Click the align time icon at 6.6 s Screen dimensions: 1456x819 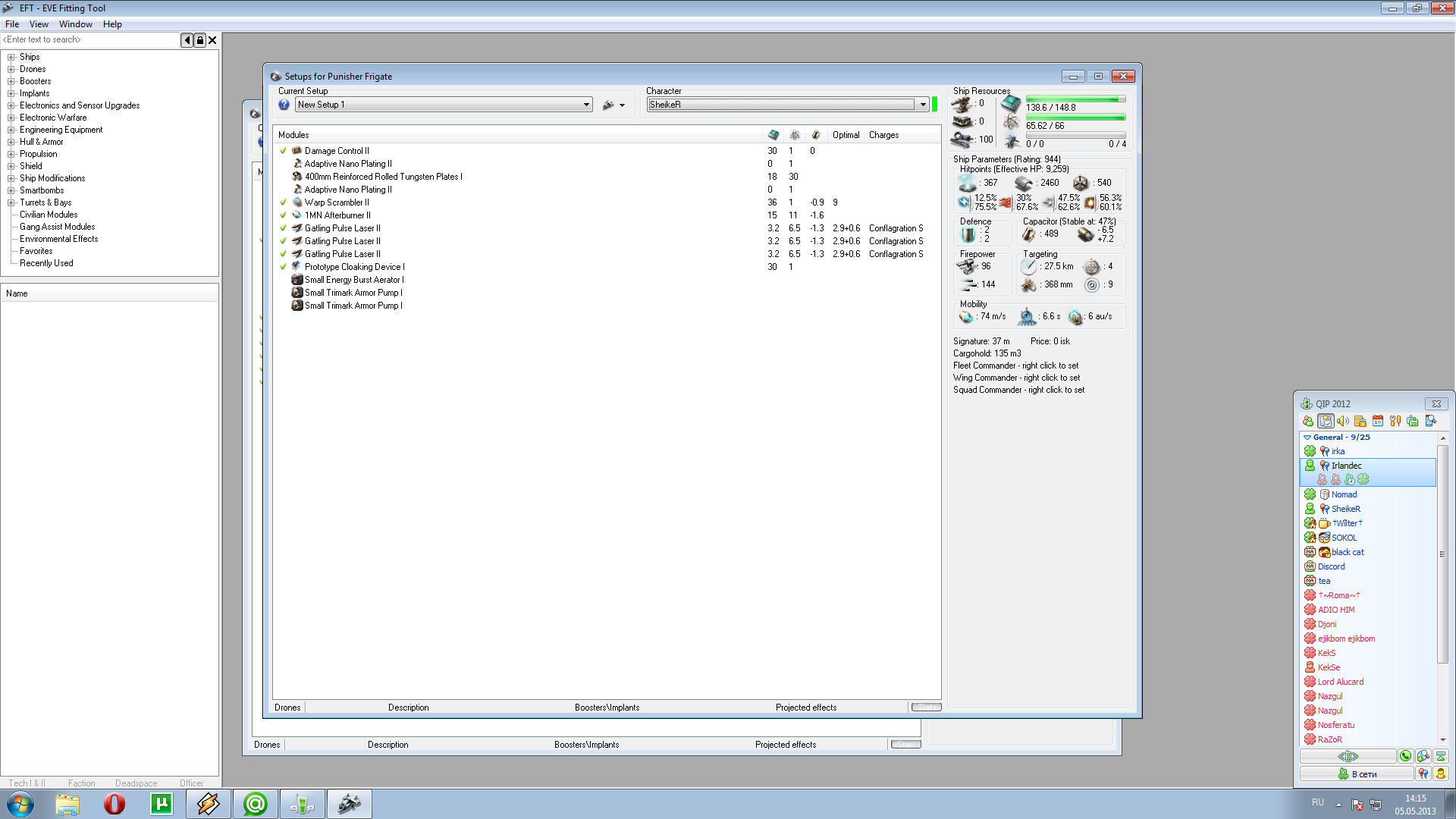1027,317
